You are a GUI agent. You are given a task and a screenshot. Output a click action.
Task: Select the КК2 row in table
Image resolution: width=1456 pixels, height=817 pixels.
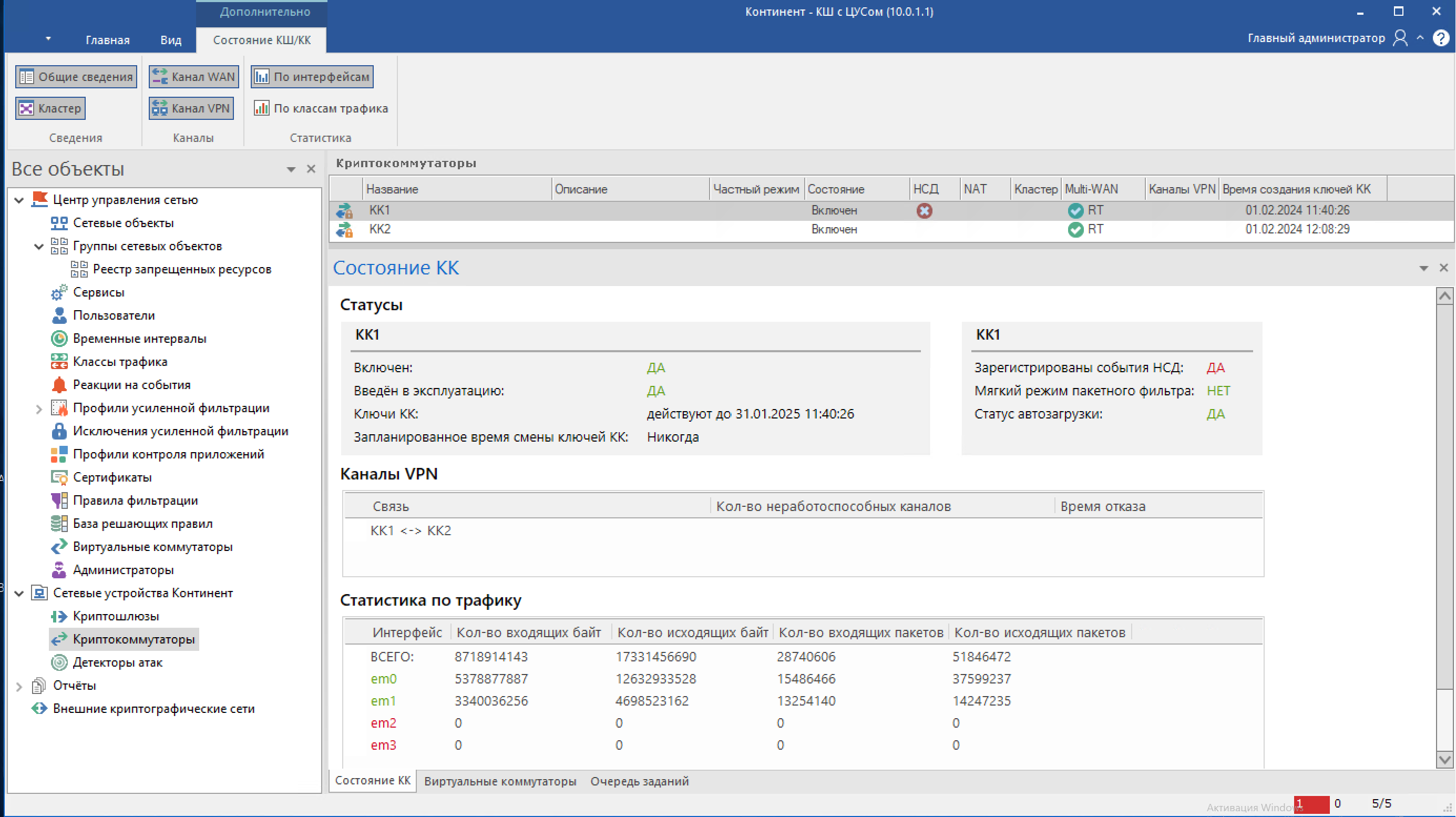(380, 230)
